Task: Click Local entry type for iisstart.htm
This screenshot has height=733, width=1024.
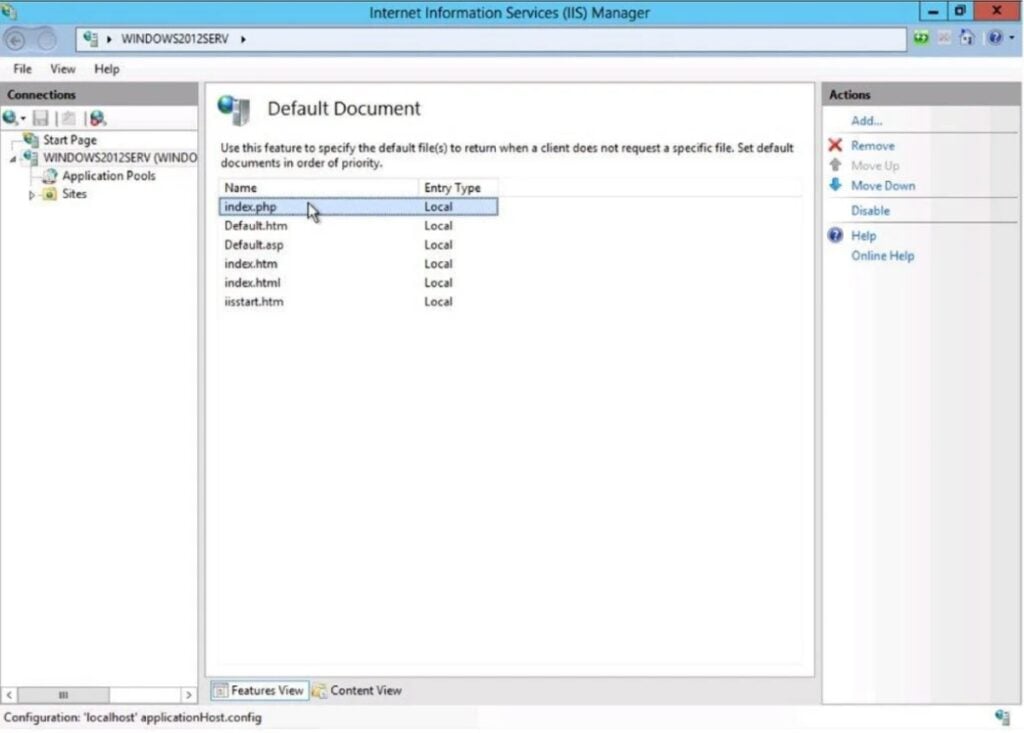Action: [x=438, y=302]
